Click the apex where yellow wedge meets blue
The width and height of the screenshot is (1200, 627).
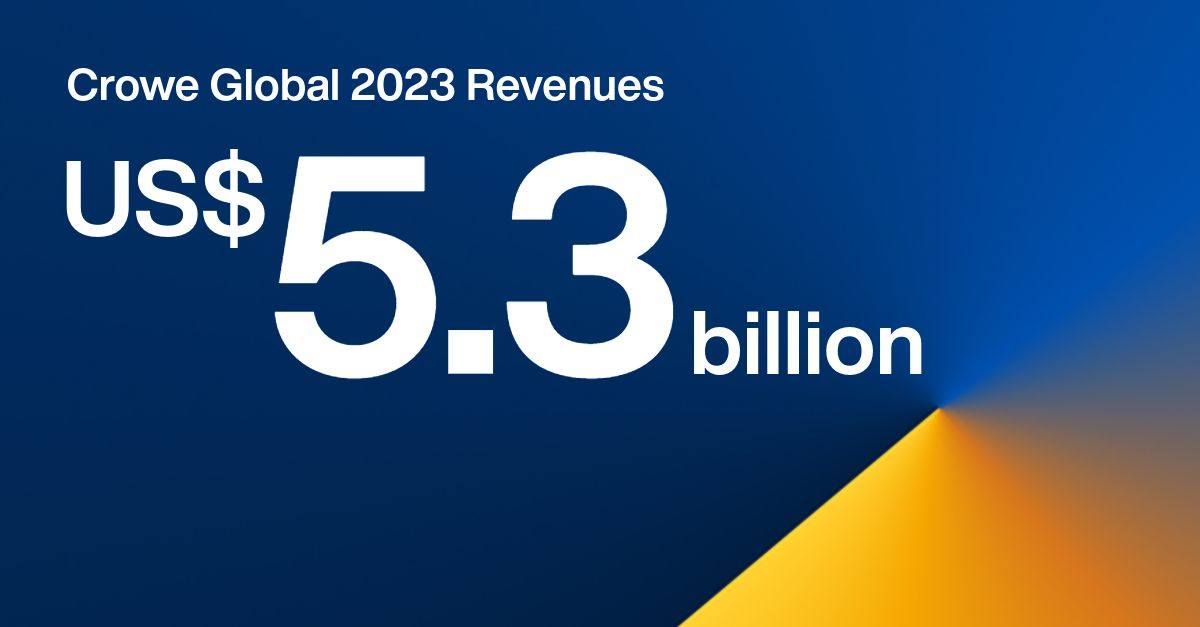(938, 408)
